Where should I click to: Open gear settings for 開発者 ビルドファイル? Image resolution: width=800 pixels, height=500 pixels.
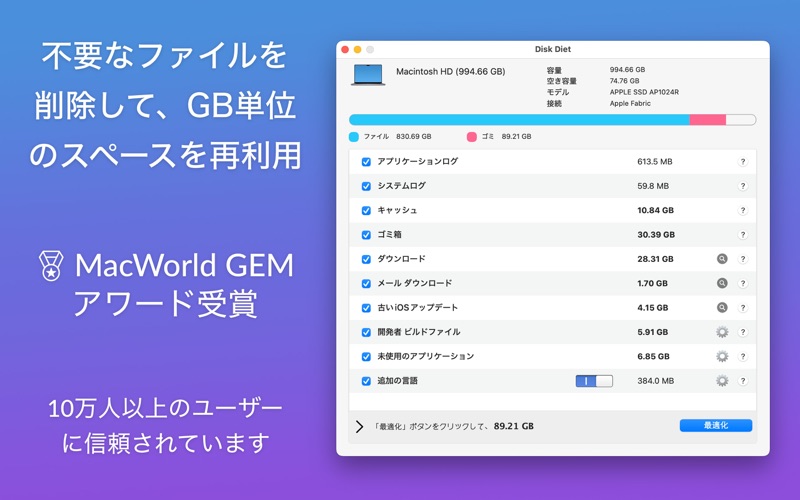(722, 332)
